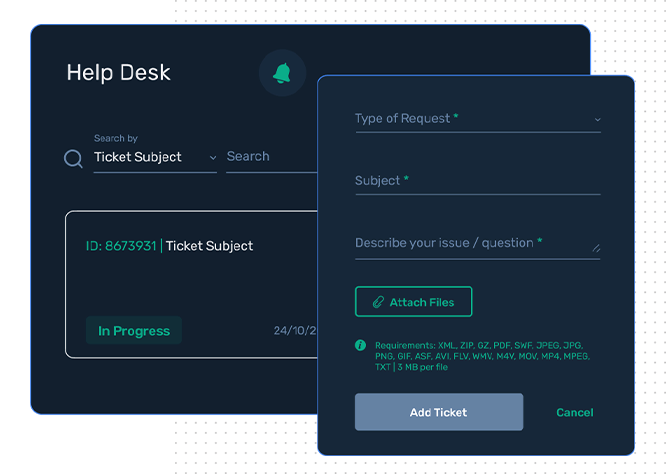Click the Search text field
666x474 pixels.
tap(272, 157)
